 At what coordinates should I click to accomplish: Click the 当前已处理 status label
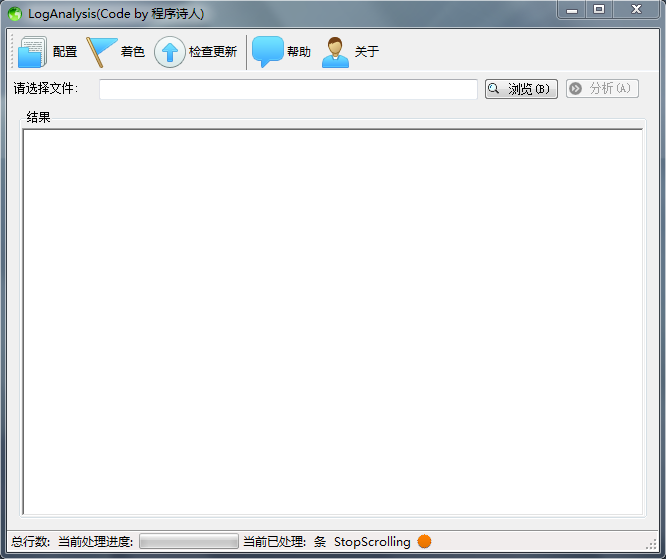click(x=274, y=542)
